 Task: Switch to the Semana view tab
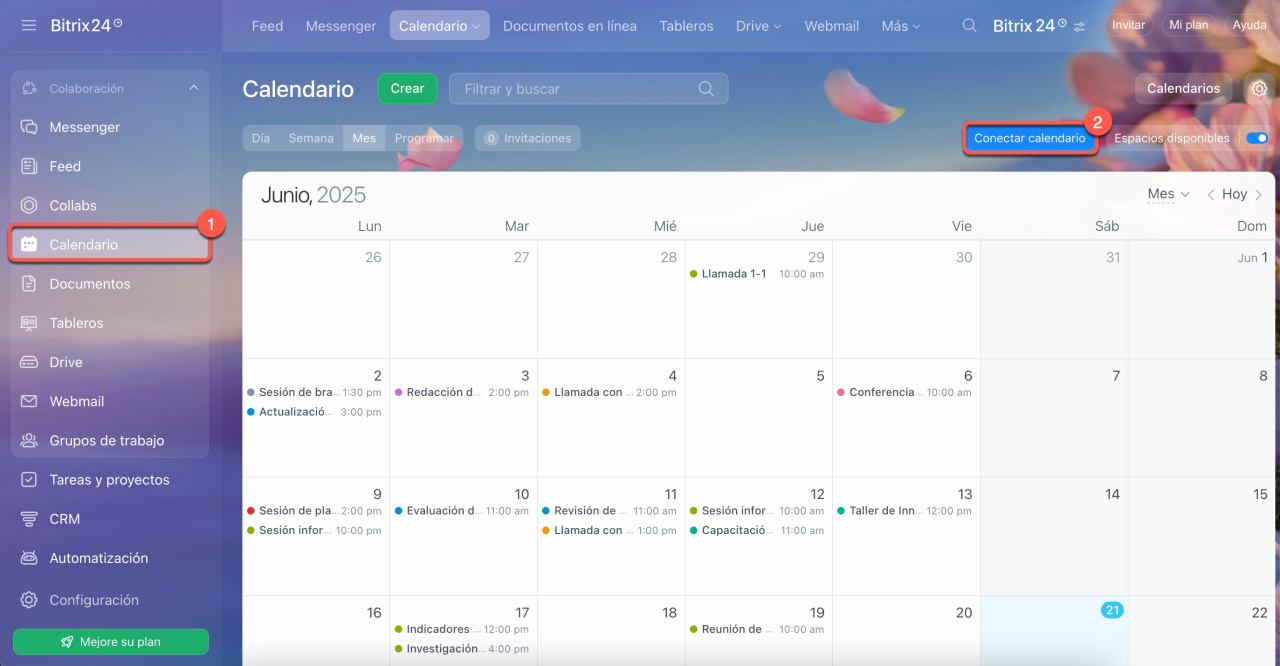(311, 138)
